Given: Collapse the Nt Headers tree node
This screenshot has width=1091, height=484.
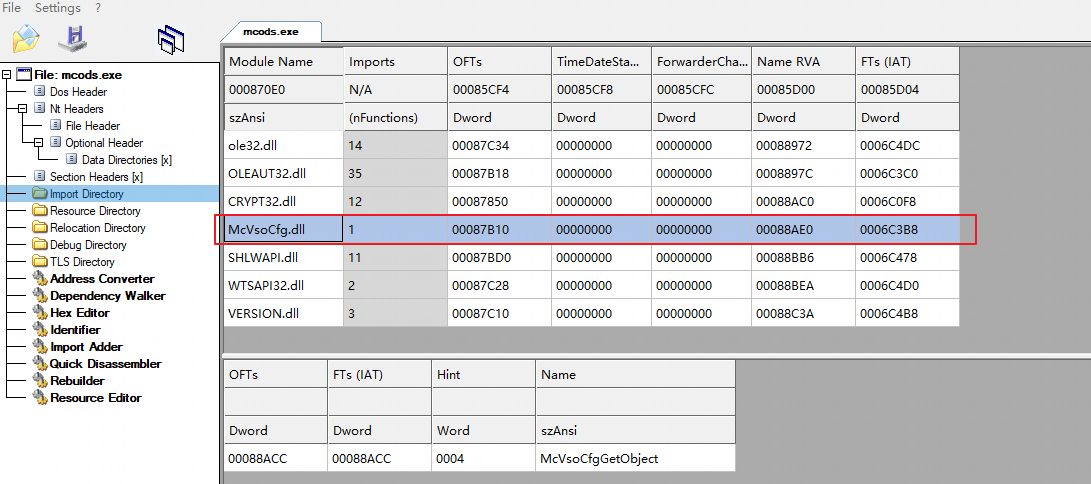Looking at the screenshot, I should 22,108.
